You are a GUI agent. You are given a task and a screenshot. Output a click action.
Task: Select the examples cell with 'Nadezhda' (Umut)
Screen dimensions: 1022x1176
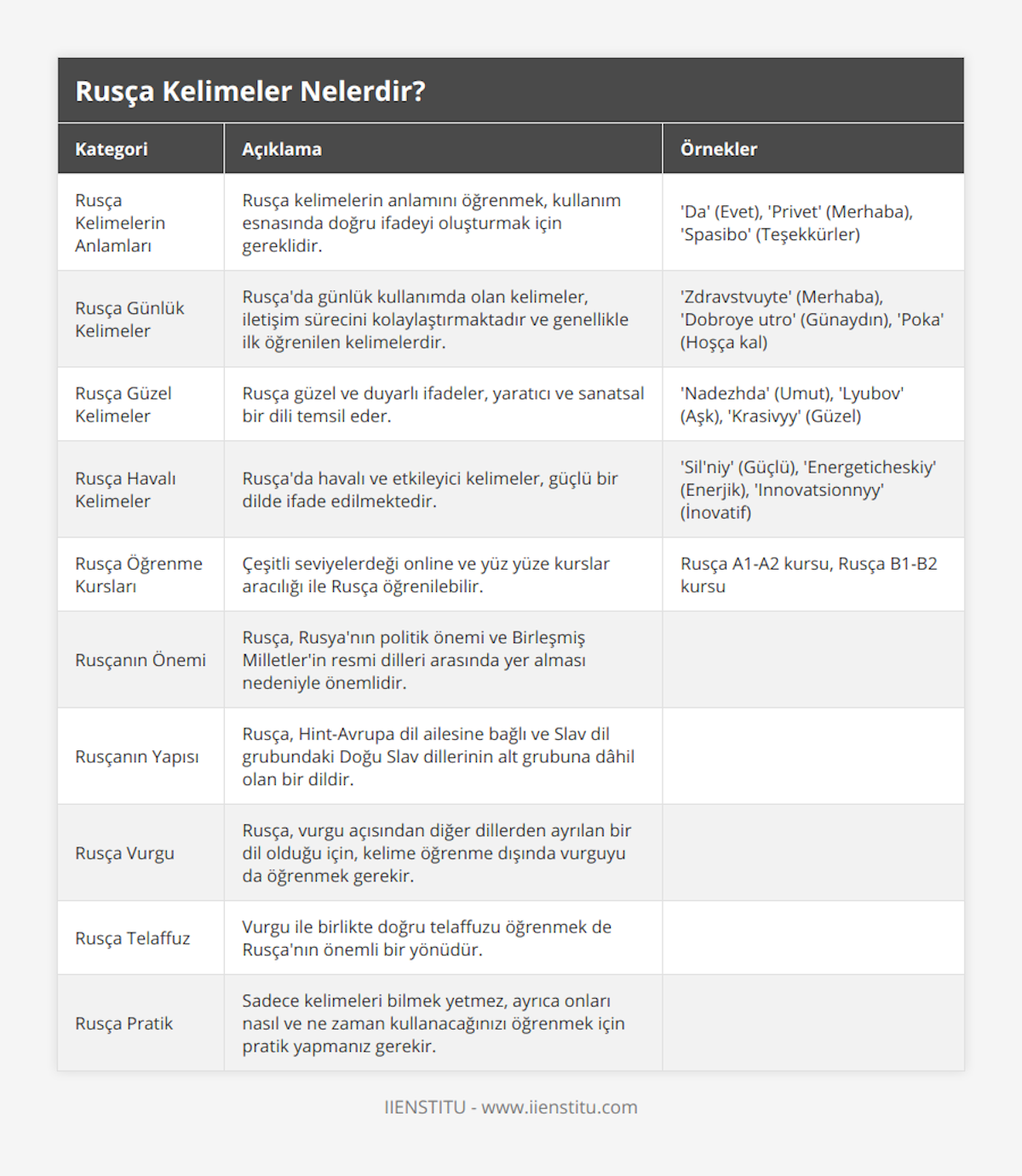pyautogui.click(x=792, y=404)
